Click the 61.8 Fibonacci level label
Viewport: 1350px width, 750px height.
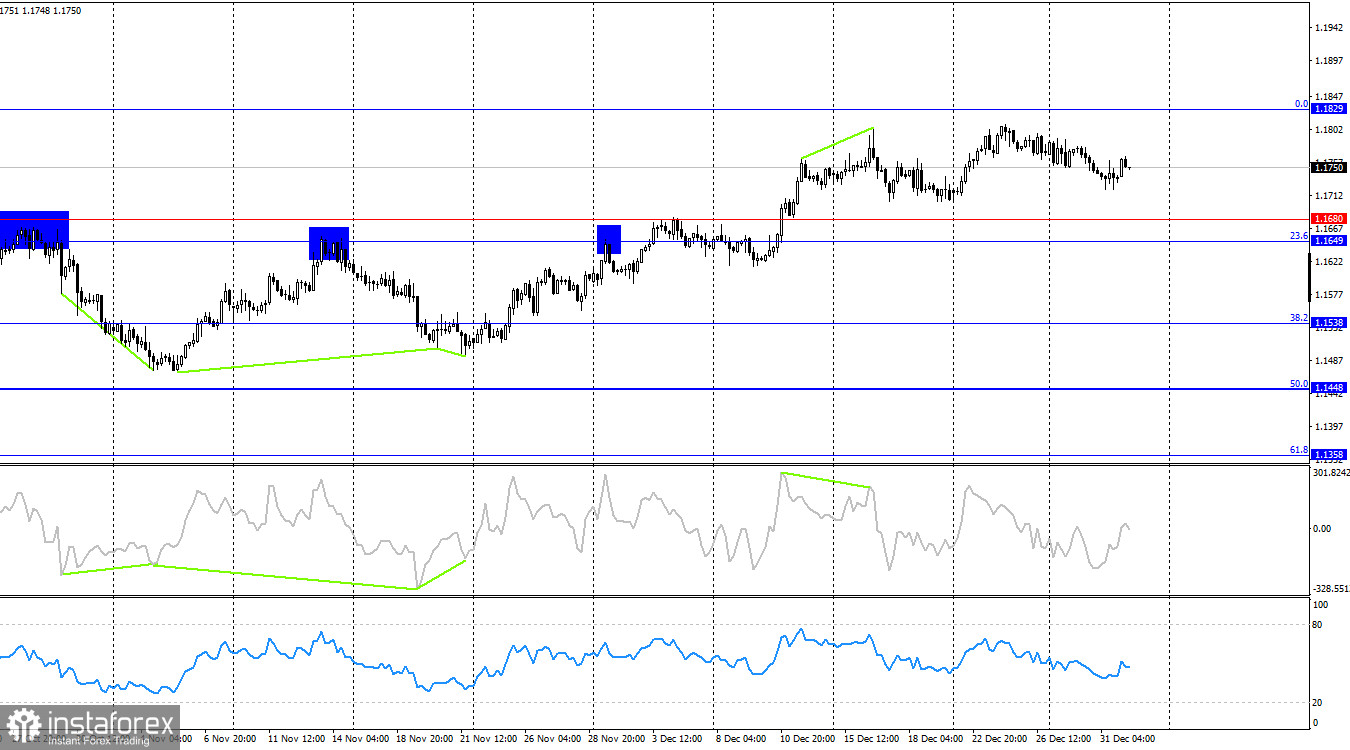[x=1299, y=450]
